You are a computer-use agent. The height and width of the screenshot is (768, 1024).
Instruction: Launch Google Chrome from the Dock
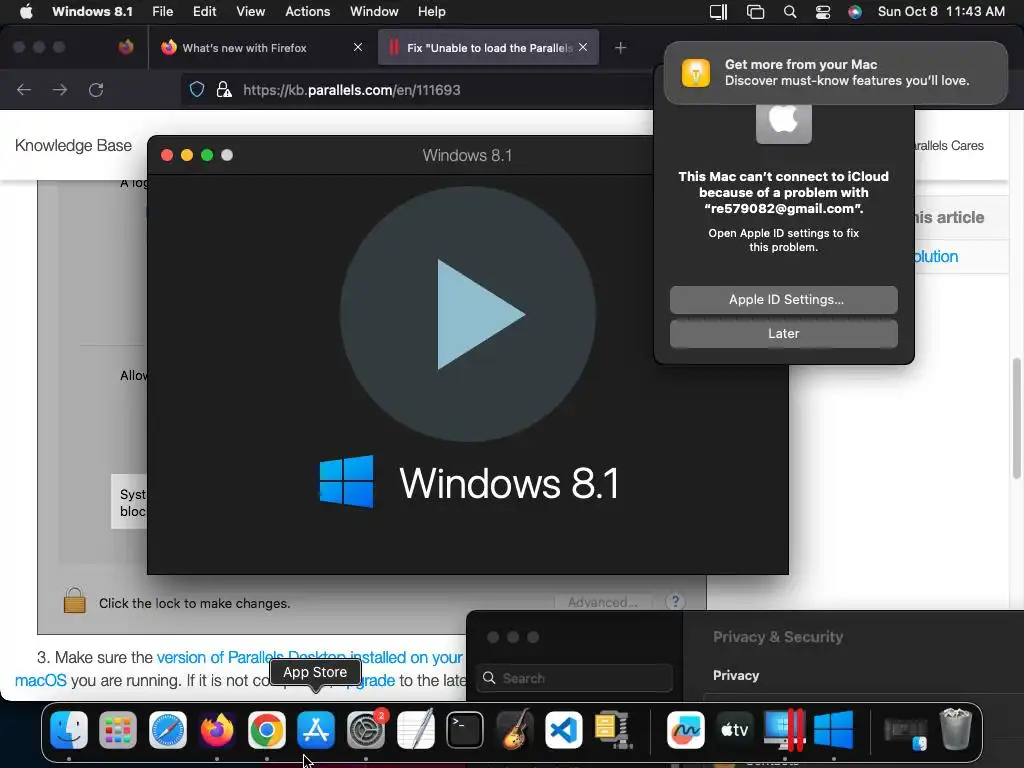click(x=266, y=729)
